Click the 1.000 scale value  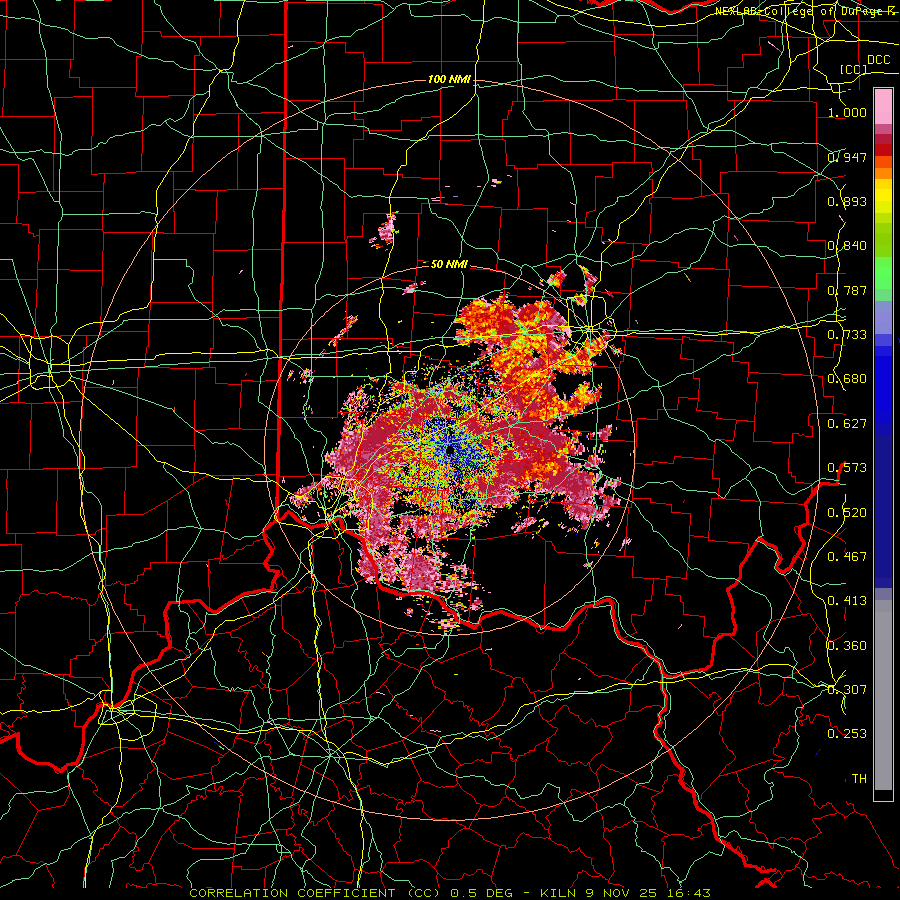point(847,112)
